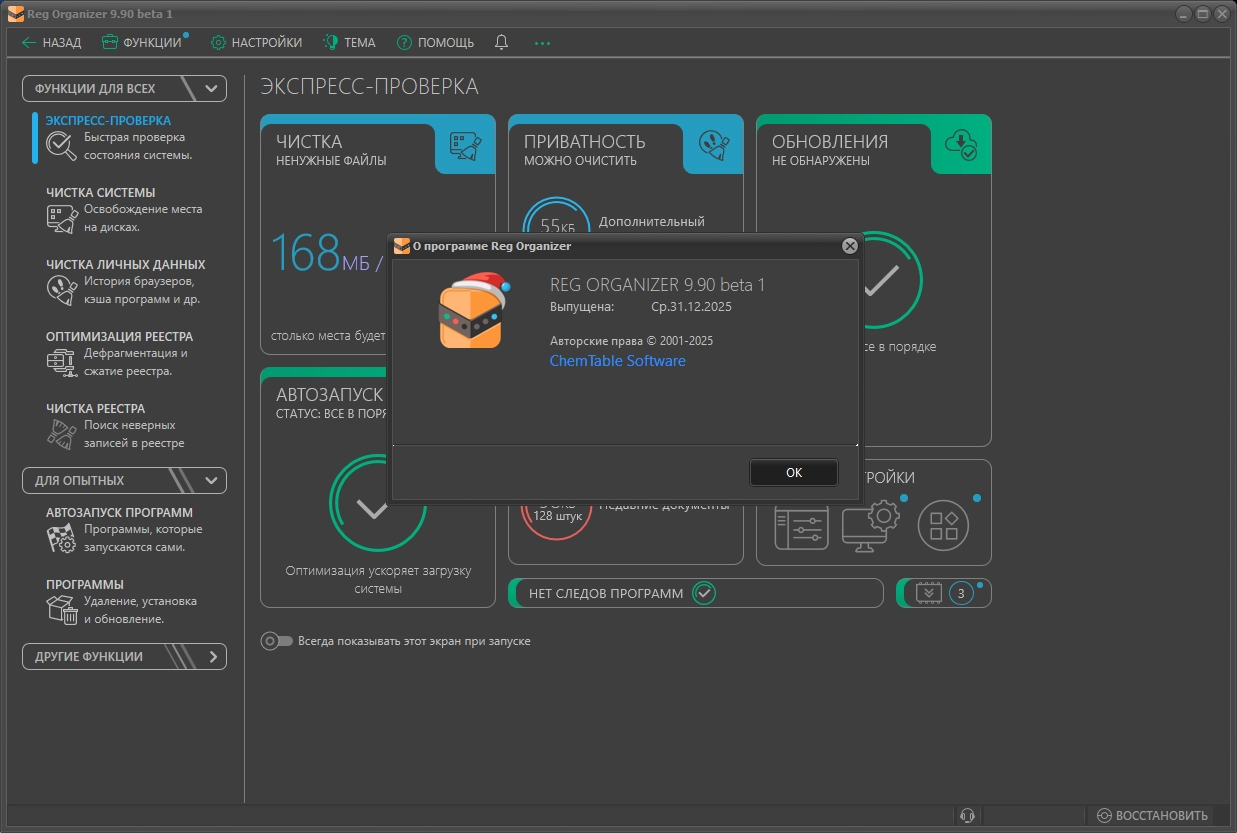This screenshot has height=833, width=1237.
Task: Open the ChemTable Software link
Action: (618, 361)
